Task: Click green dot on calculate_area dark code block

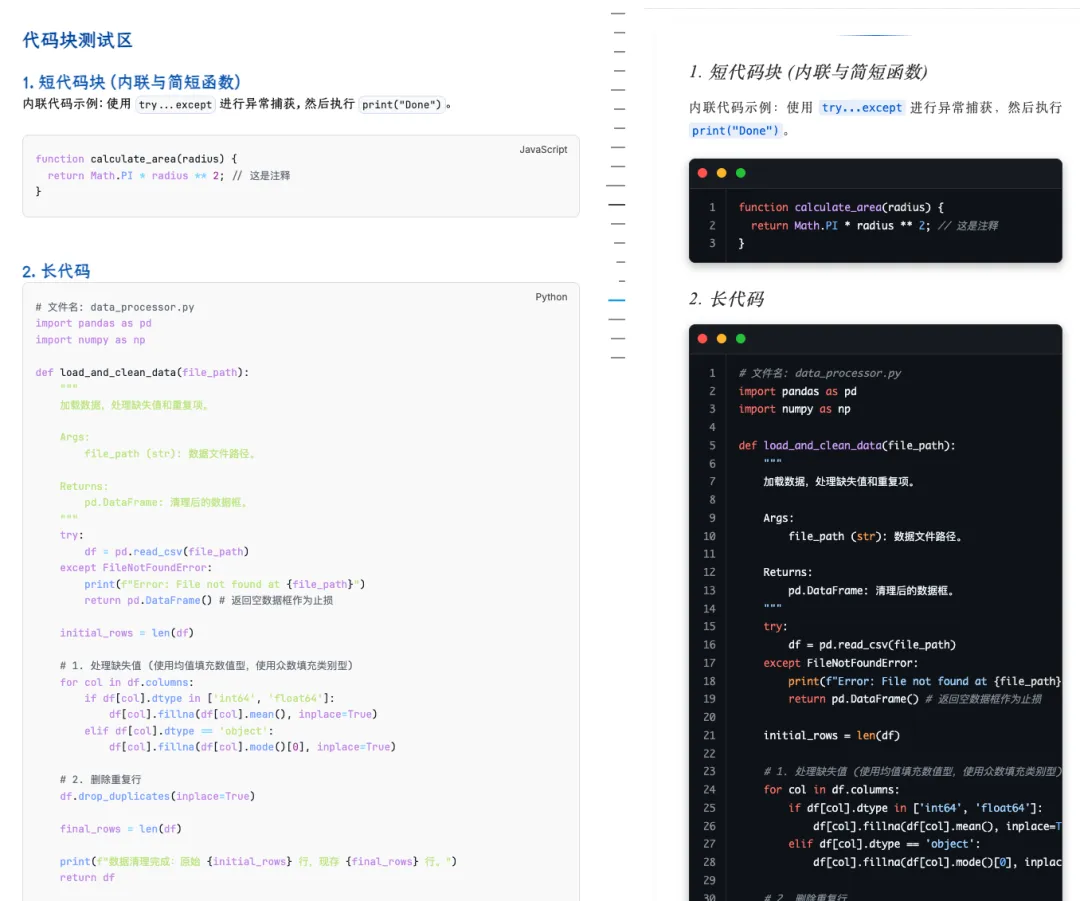Action: (x=740, y=173)
